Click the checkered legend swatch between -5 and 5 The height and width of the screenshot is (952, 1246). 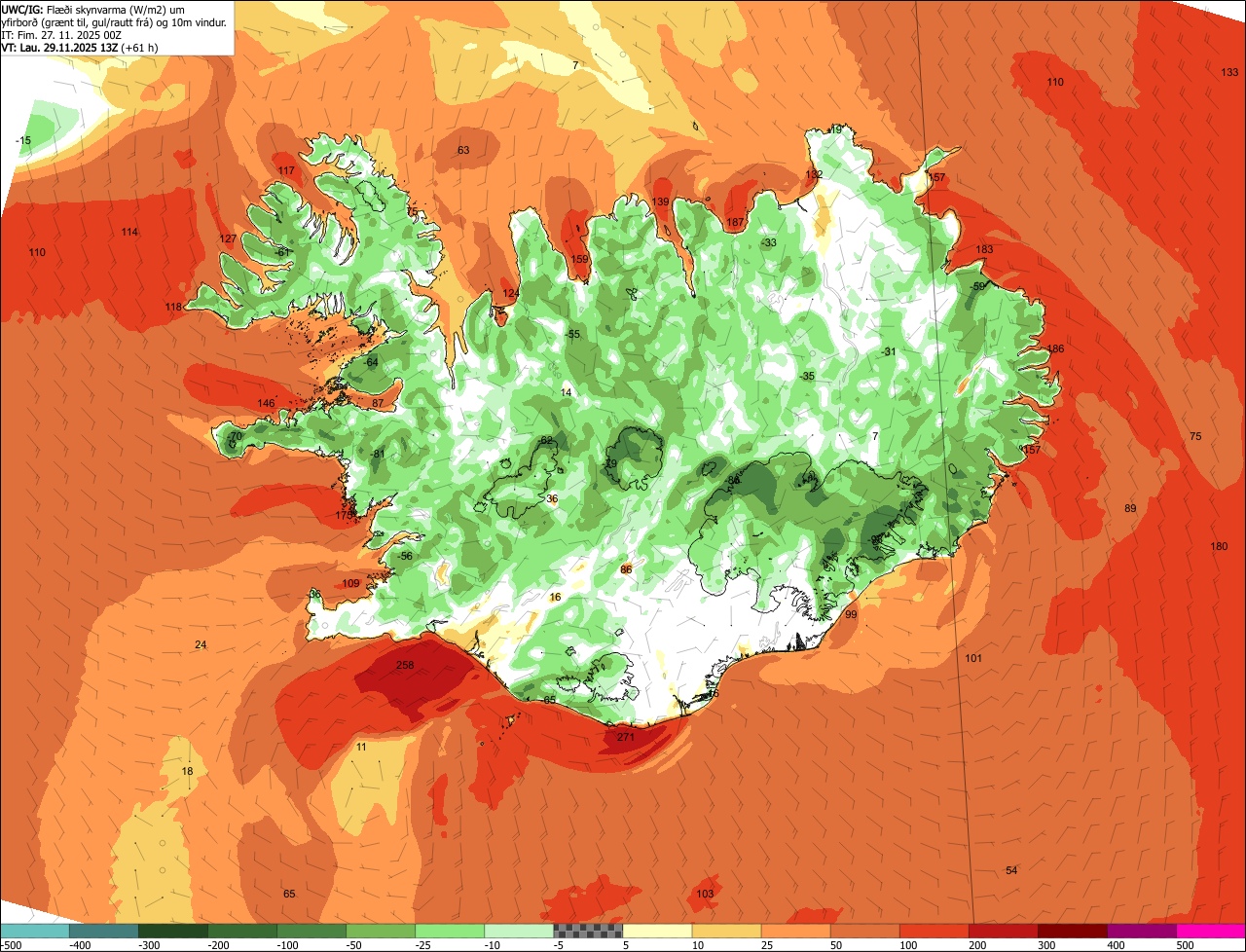click(588, 931)
